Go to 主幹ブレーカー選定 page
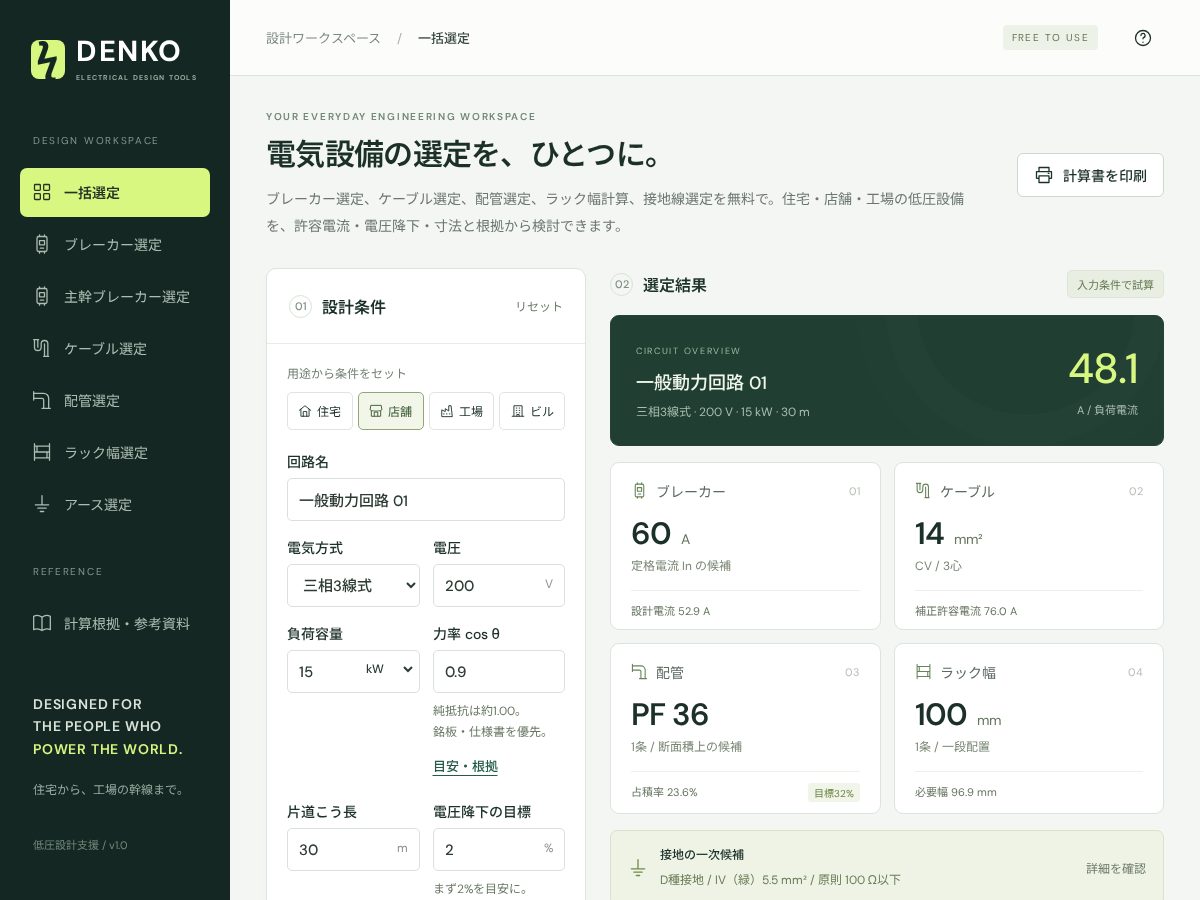 pyautogui.click(x=115, y=296)
